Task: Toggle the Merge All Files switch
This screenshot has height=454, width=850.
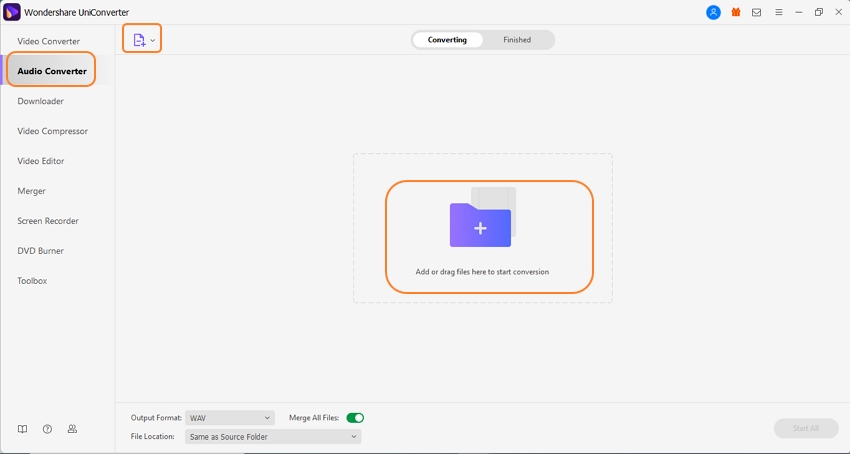Action: coord(355,418)
